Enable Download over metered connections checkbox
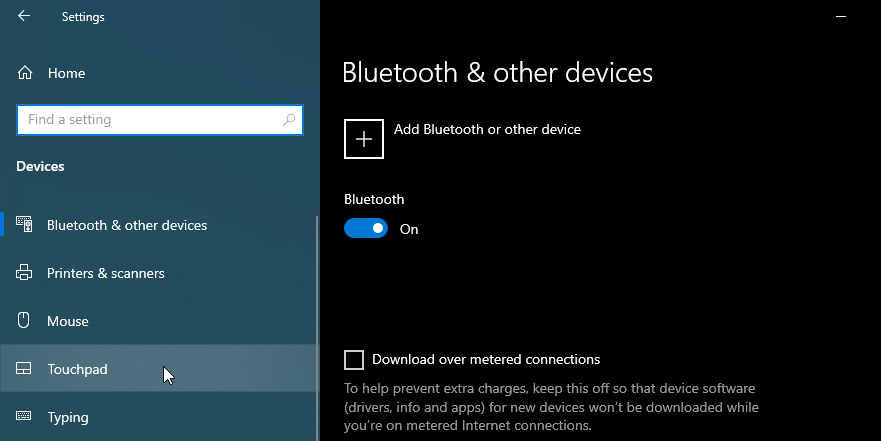 point(354,360)
